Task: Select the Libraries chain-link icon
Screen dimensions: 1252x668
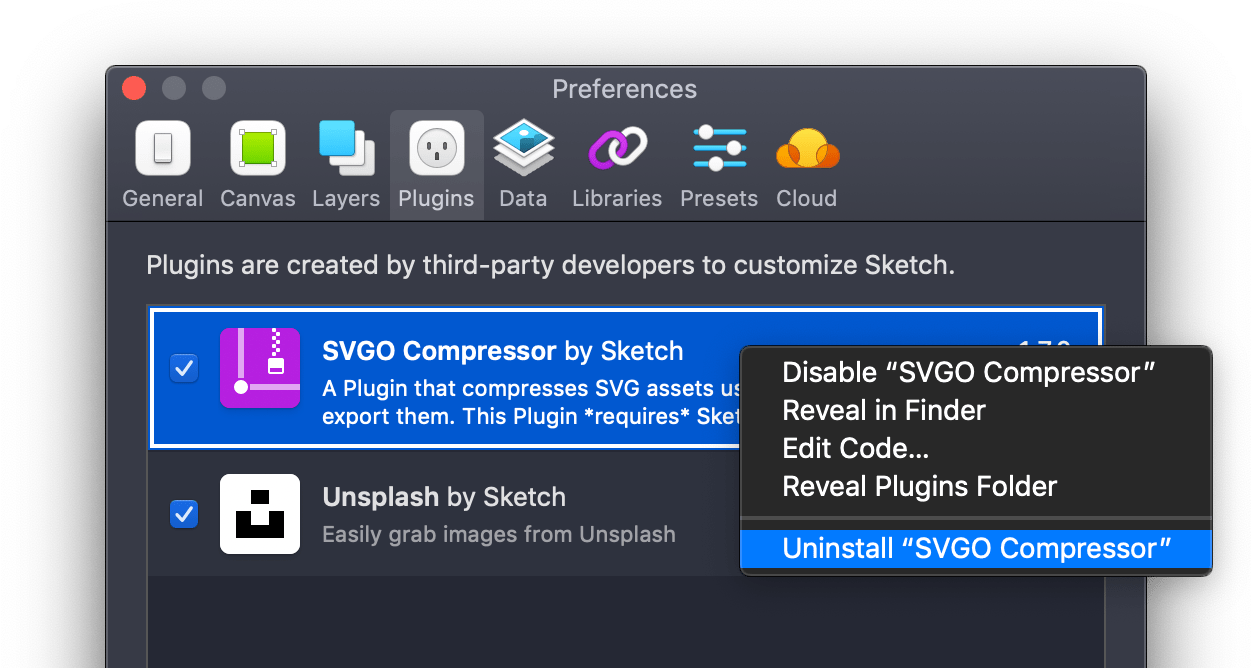Action: [616, 148]
